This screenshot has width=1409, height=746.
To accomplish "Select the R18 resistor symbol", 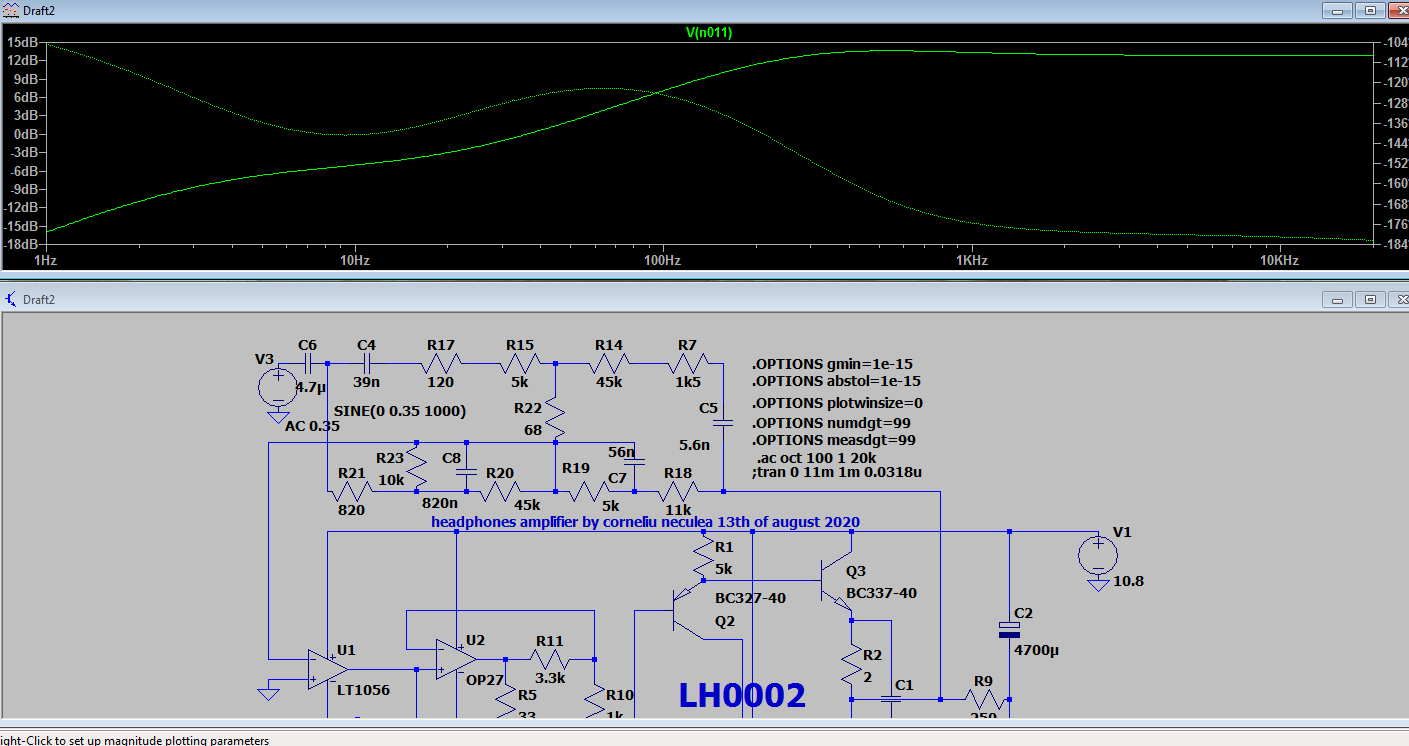I will click(x=678, y=491).
